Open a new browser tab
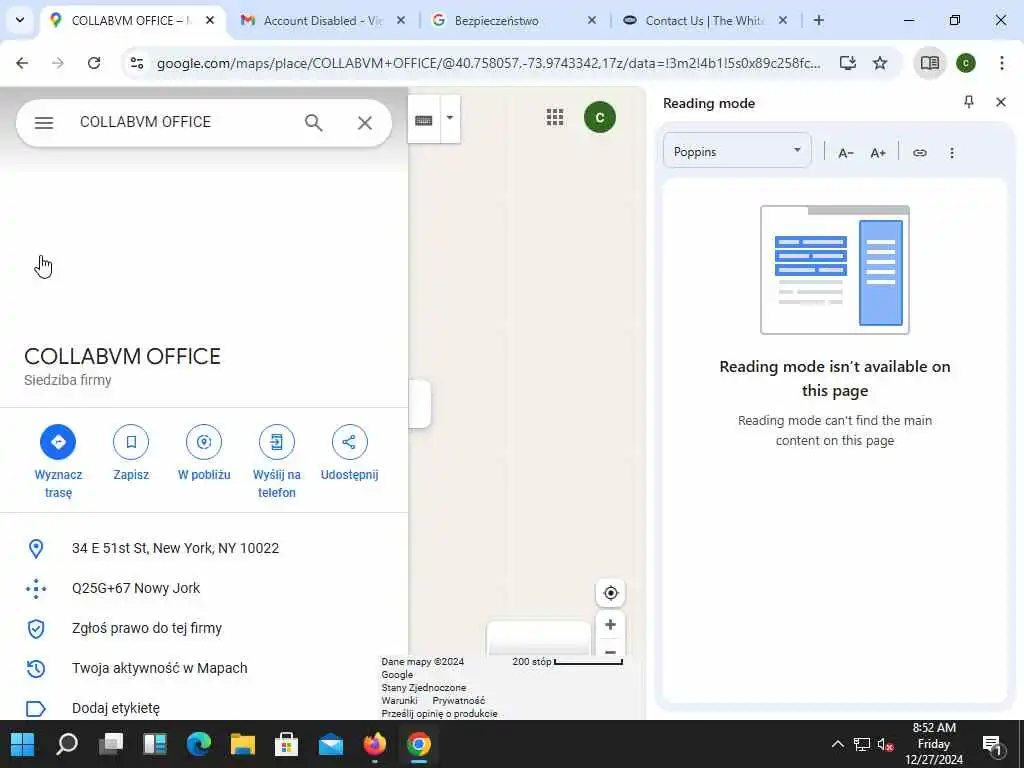1024x768 pixels. (x=818, y=20)
